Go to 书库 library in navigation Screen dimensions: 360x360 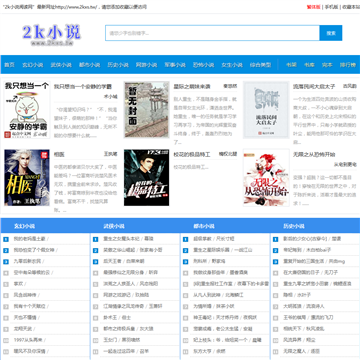(x=309, y=65)
